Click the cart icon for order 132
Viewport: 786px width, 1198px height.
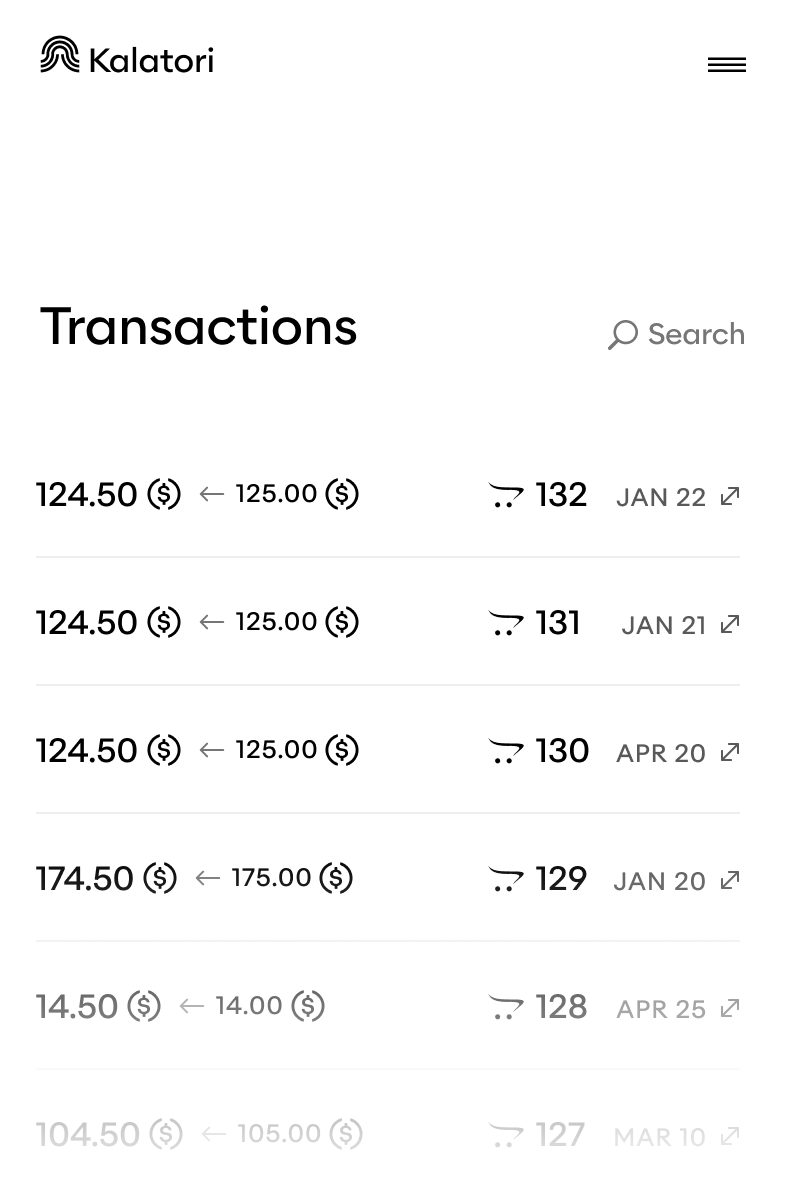click(x=506, y=496)
